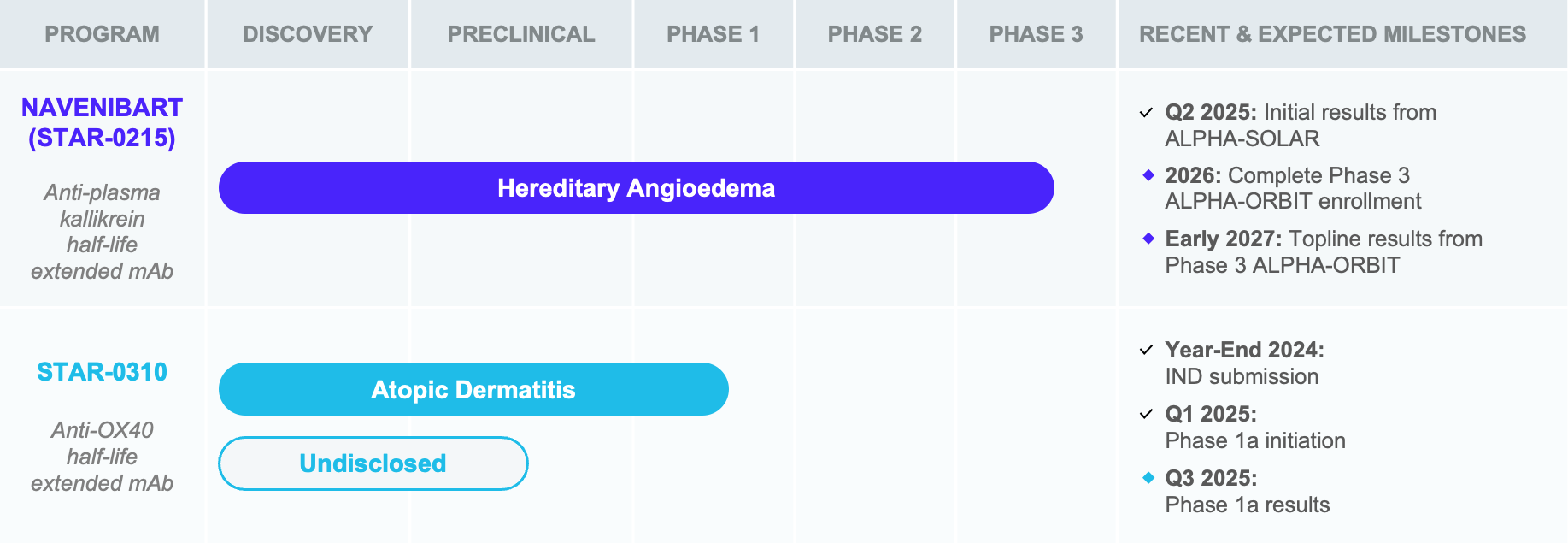This screenshot has width=1568, height=543.
Task: Click the PHASE 2 column header
Action: pos(875,34)
